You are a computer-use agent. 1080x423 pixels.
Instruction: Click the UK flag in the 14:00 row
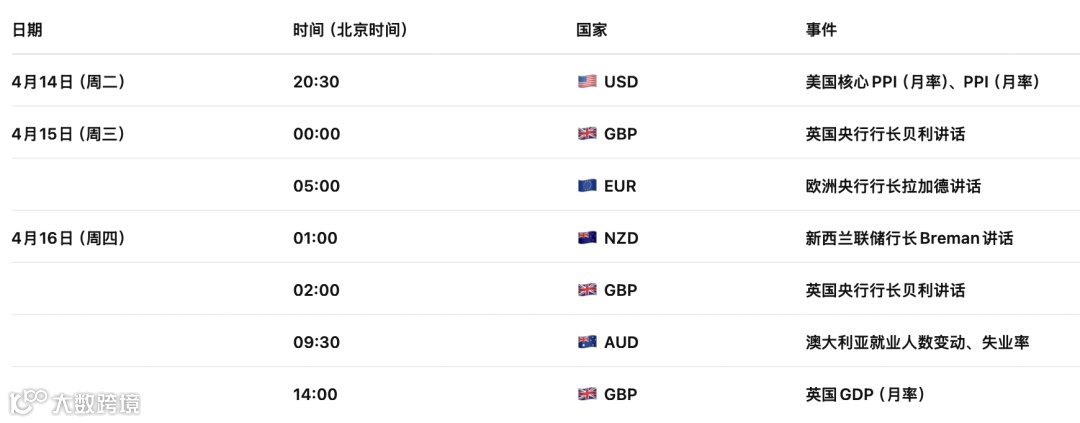(587, 394)
